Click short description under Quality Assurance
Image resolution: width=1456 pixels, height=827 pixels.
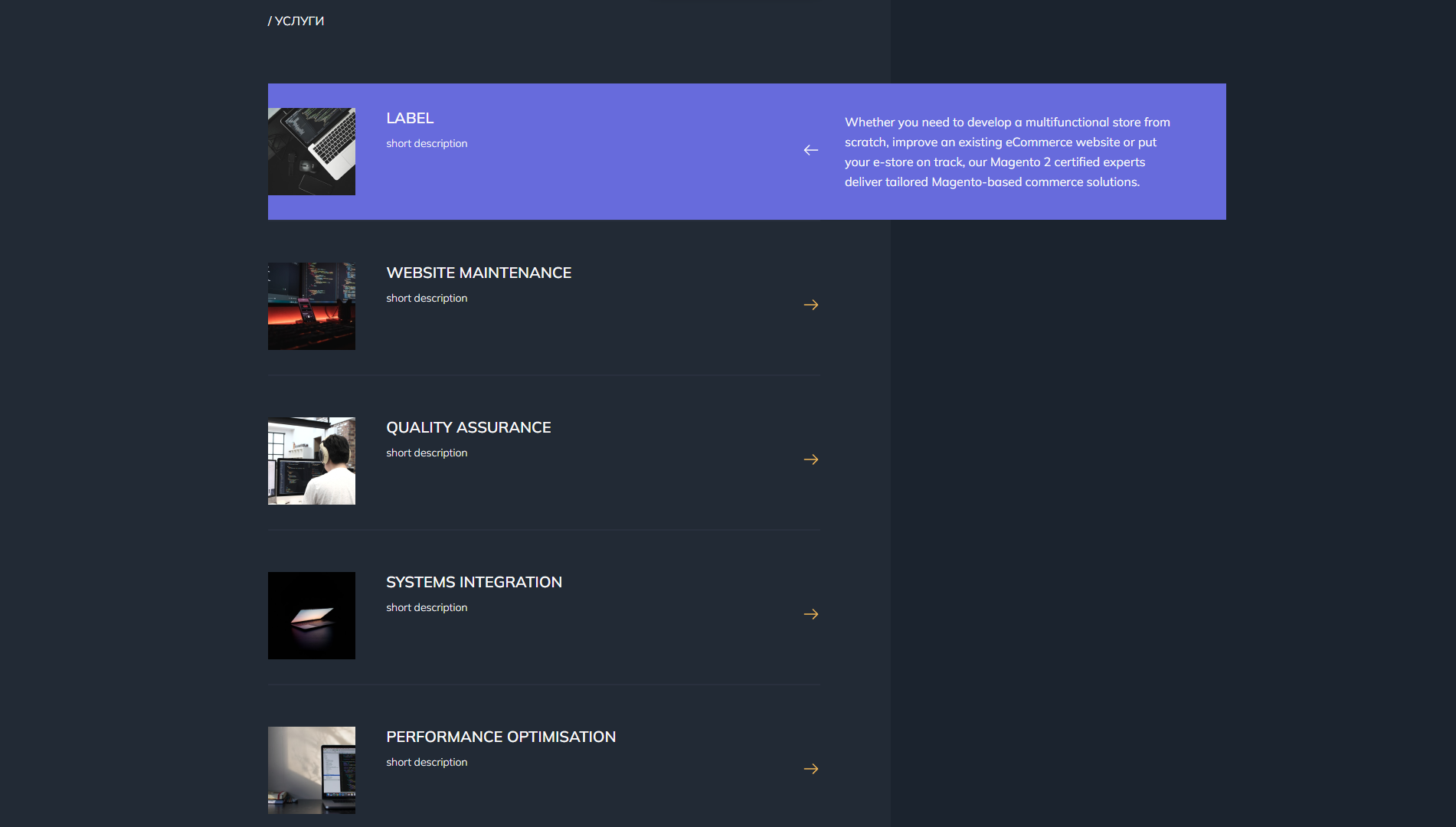point(427,453)
